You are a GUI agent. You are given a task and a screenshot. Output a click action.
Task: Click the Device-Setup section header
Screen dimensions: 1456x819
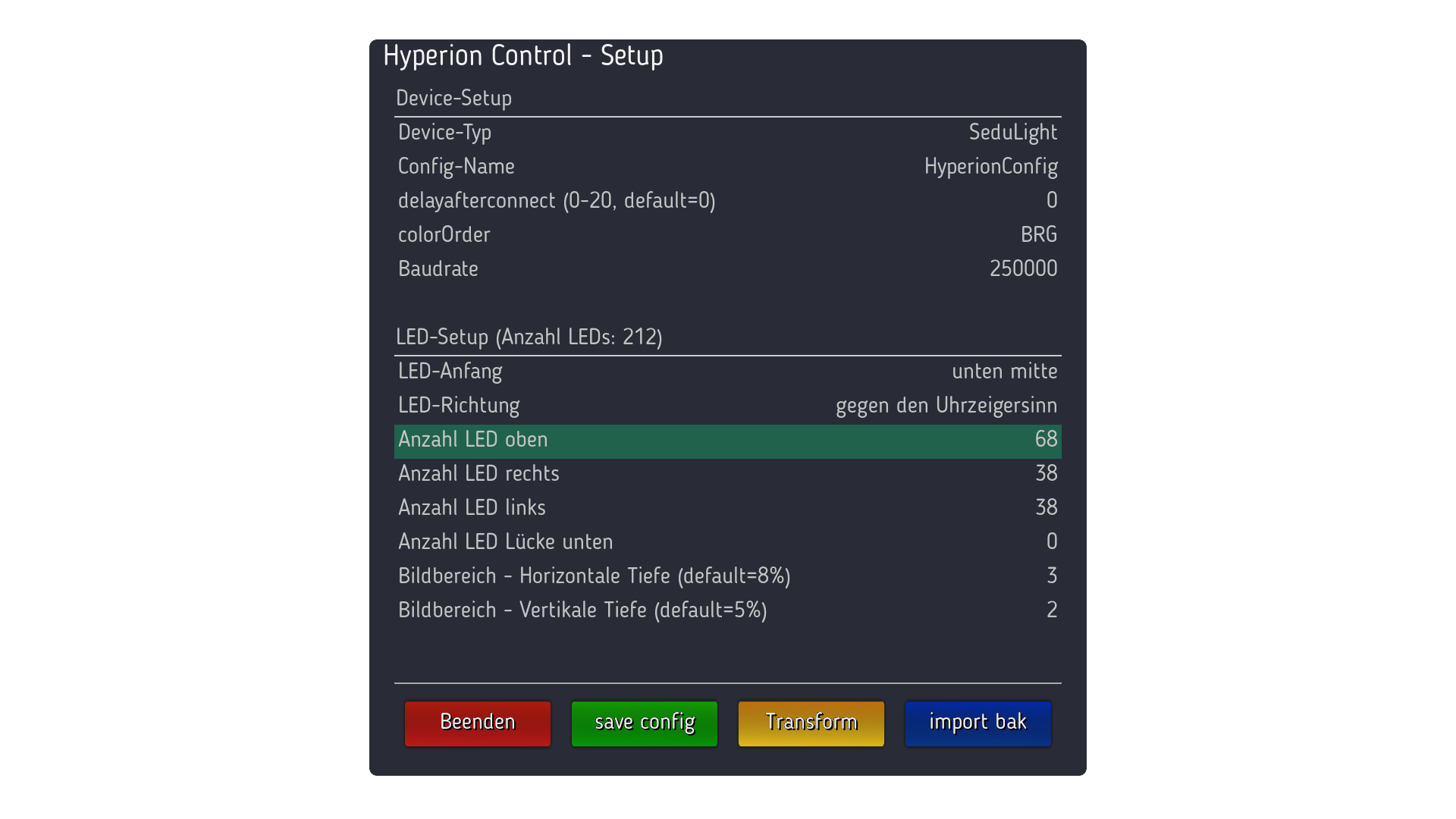point(454,99)
